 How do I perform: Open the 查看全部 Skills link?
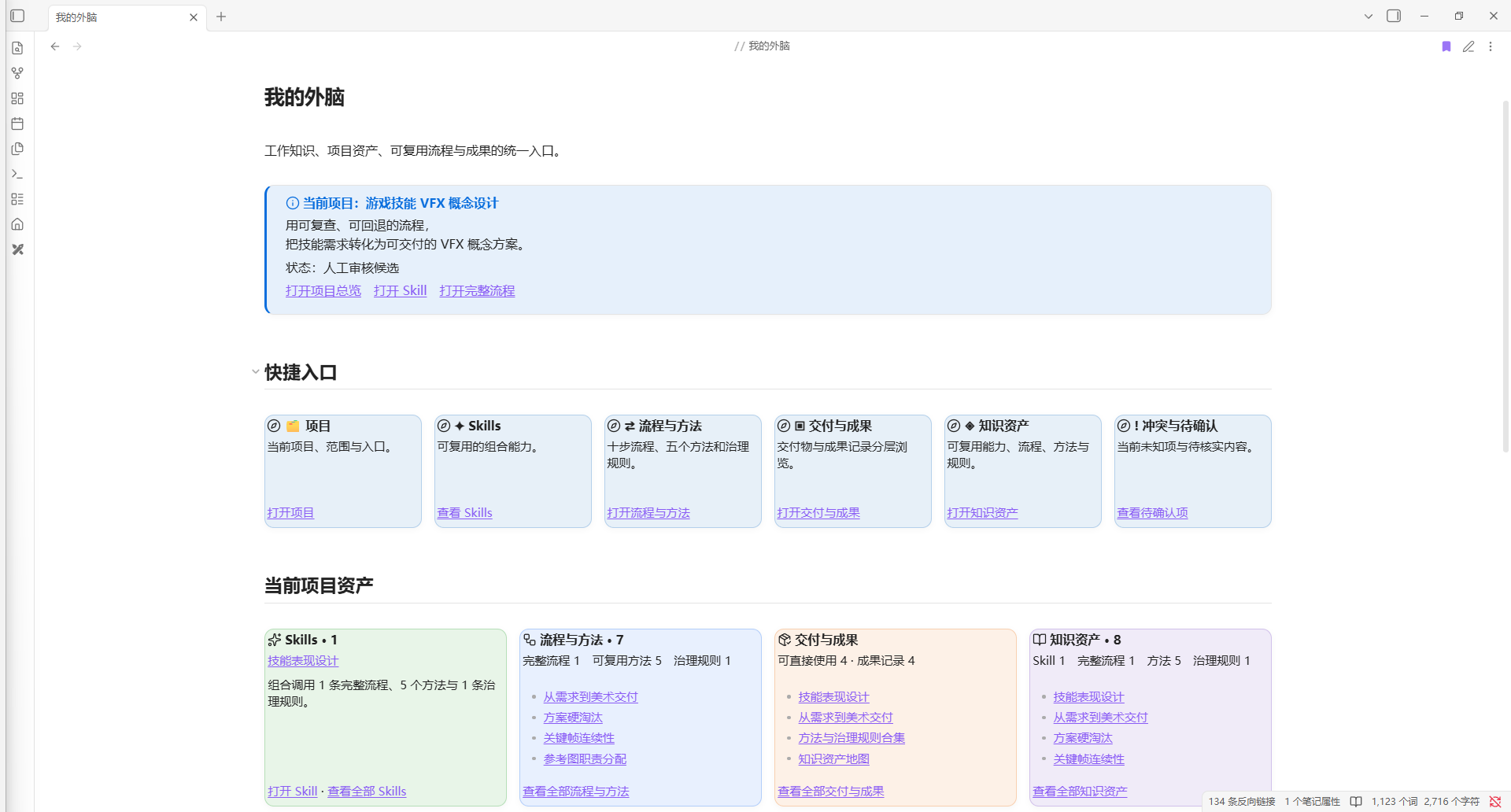pos(367,792)
